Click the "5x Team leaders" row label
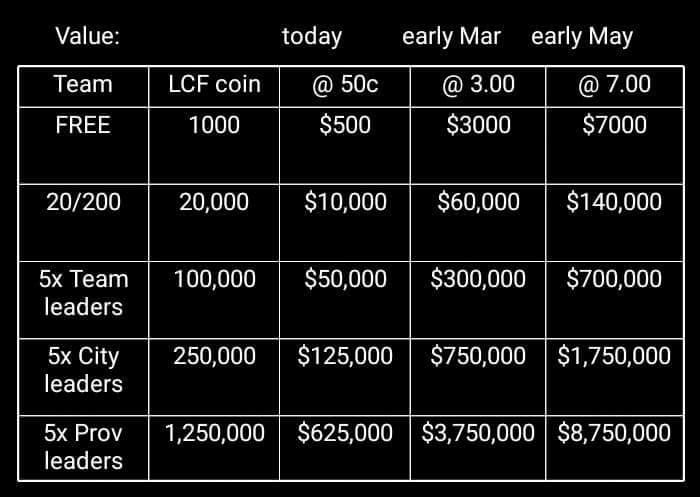The height and width of the screenshot is (497, 700). tap(83, 292)
